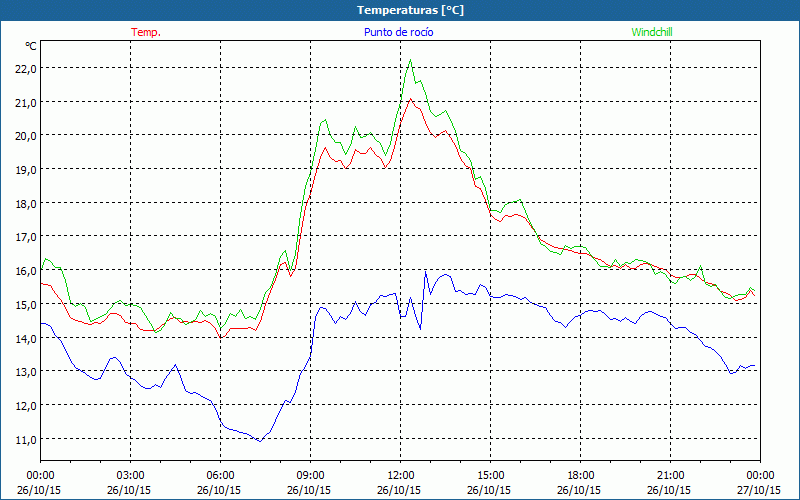Click the 'Temperaturas [°C]' chart title

(x=410, y=10)
